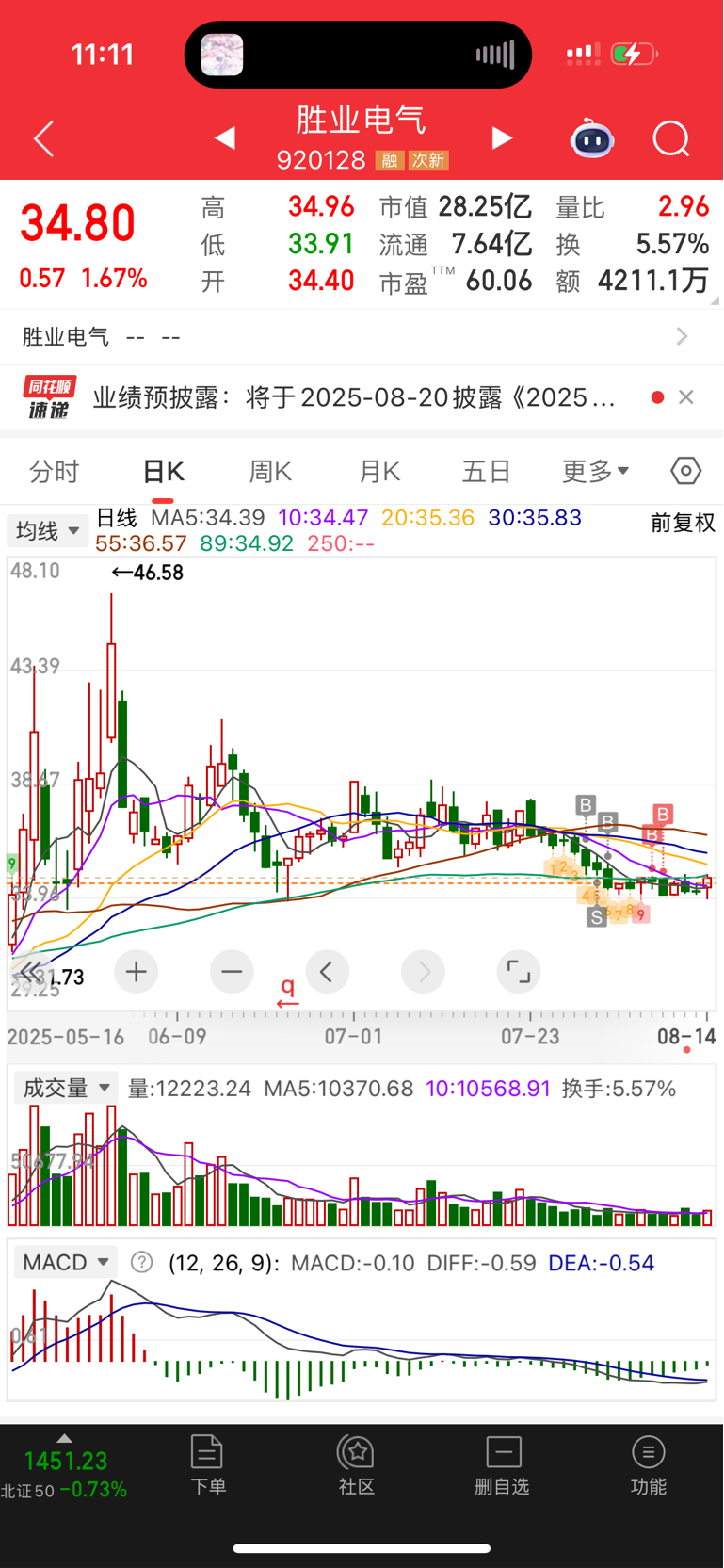Tap the back arrow in header
Screen dimensions: 724x1568
pos(44,139)
